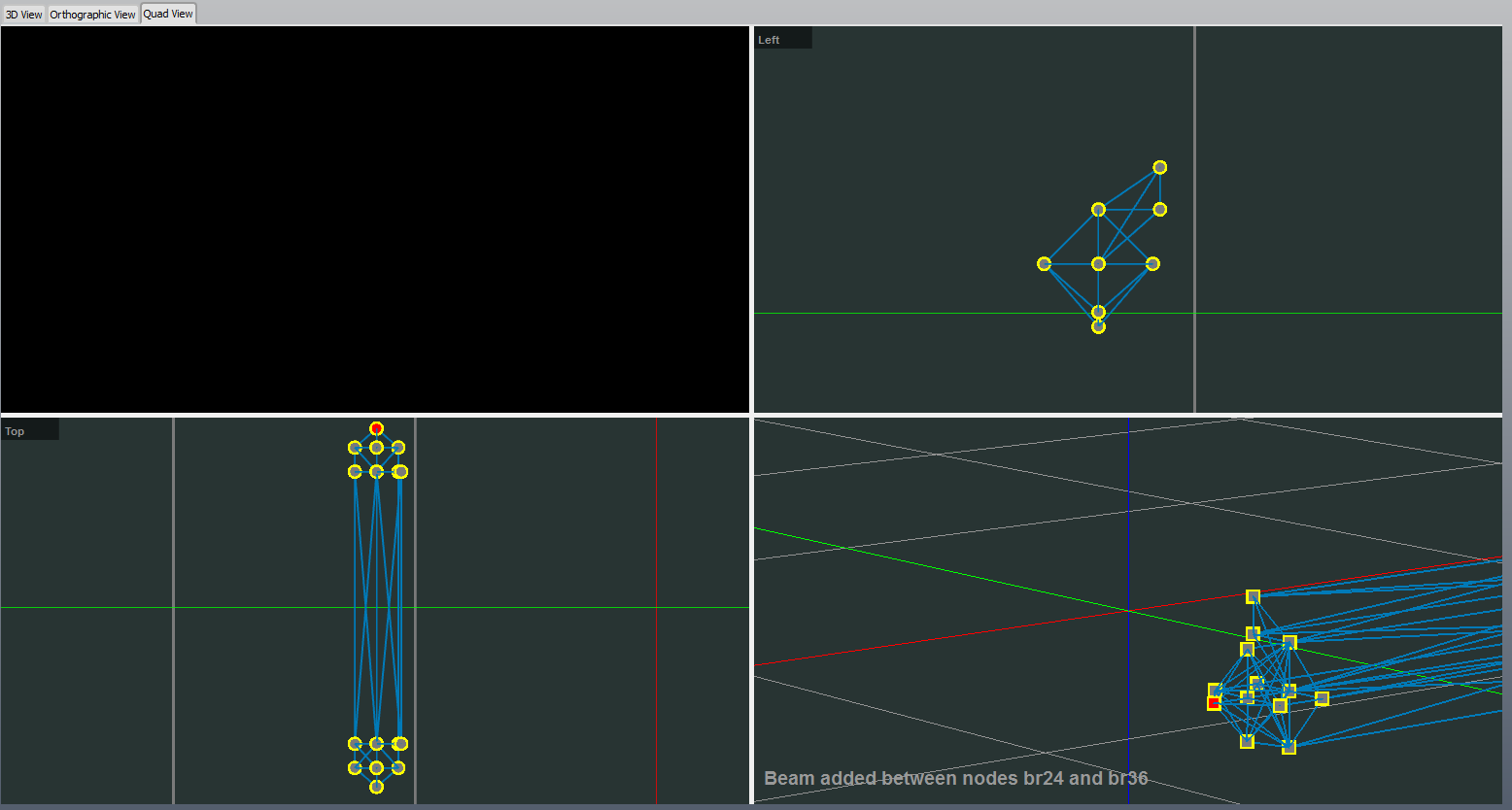Screen dimensions: 1512x810
Task: Pick the lowest node in the Left view
Action: 1098,326
